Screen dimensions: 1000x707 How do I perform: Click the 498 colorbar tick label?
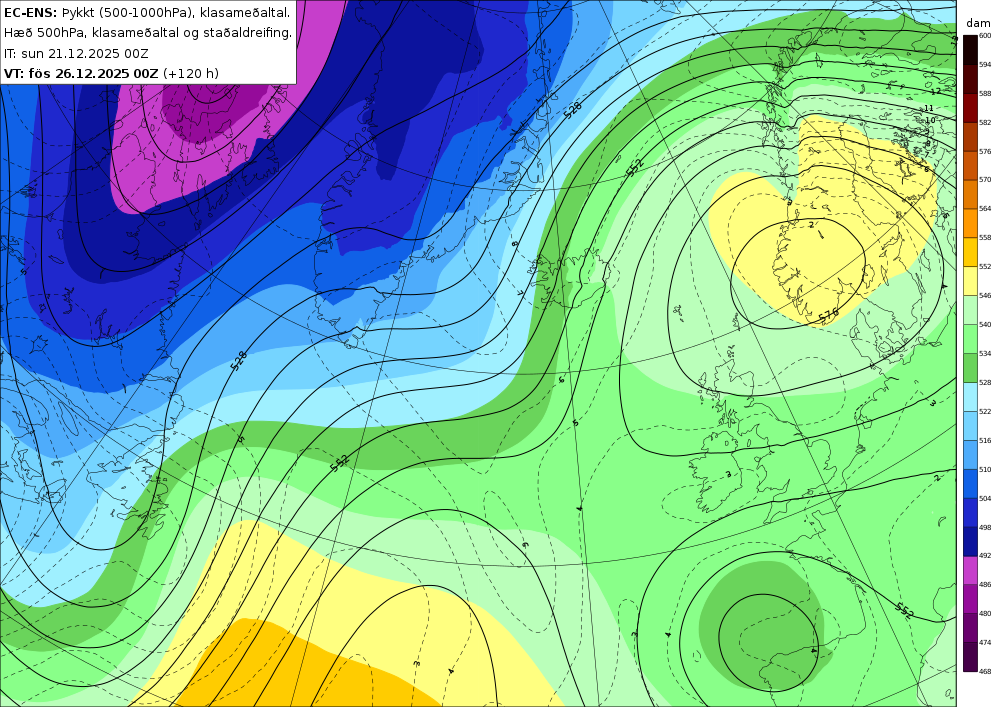click(985, 527)
